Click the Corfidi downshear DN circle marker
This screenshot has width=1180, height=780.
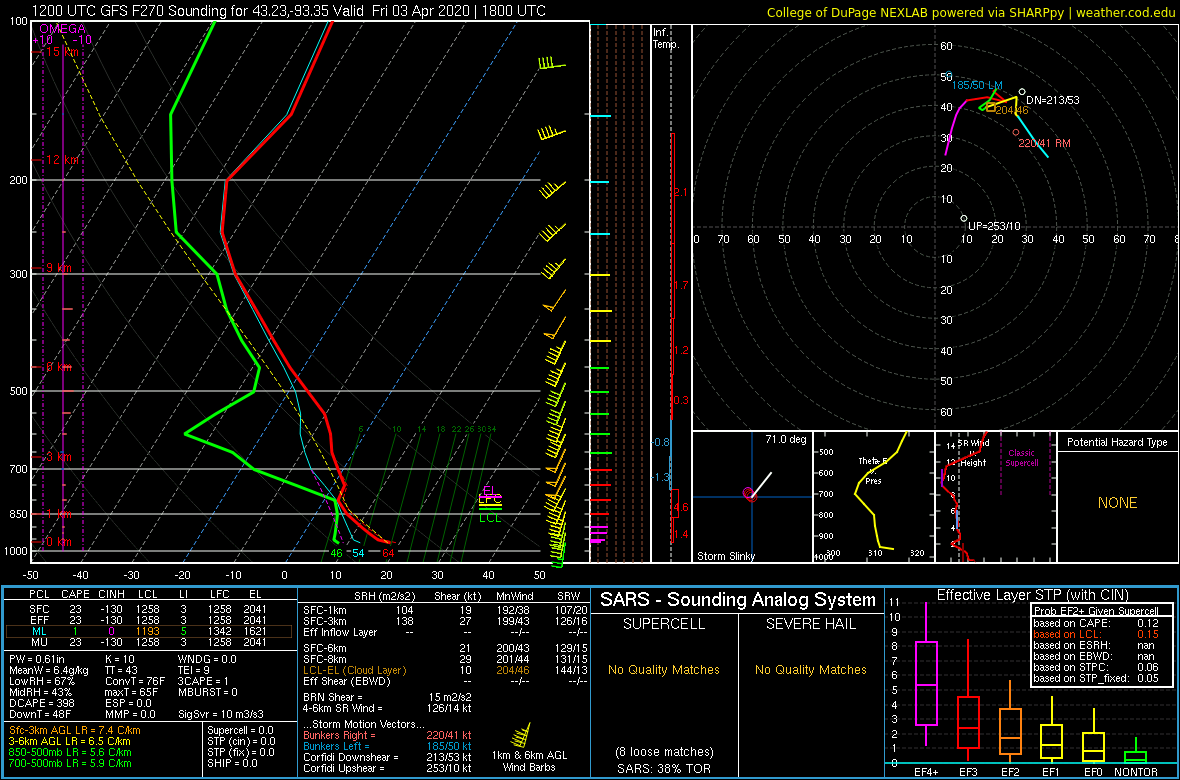tap(1021, 92)
